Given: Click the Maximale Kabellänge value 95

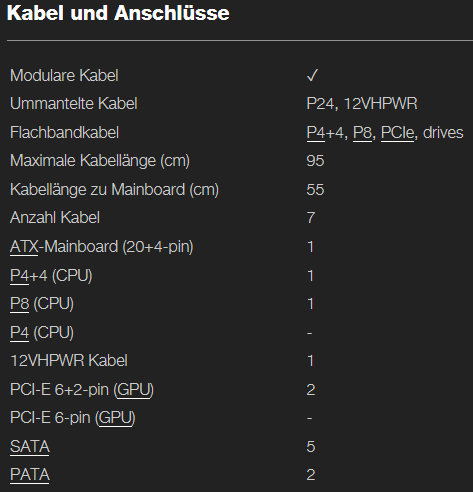Looking at the screenshot, I should [x=315, y=161].
